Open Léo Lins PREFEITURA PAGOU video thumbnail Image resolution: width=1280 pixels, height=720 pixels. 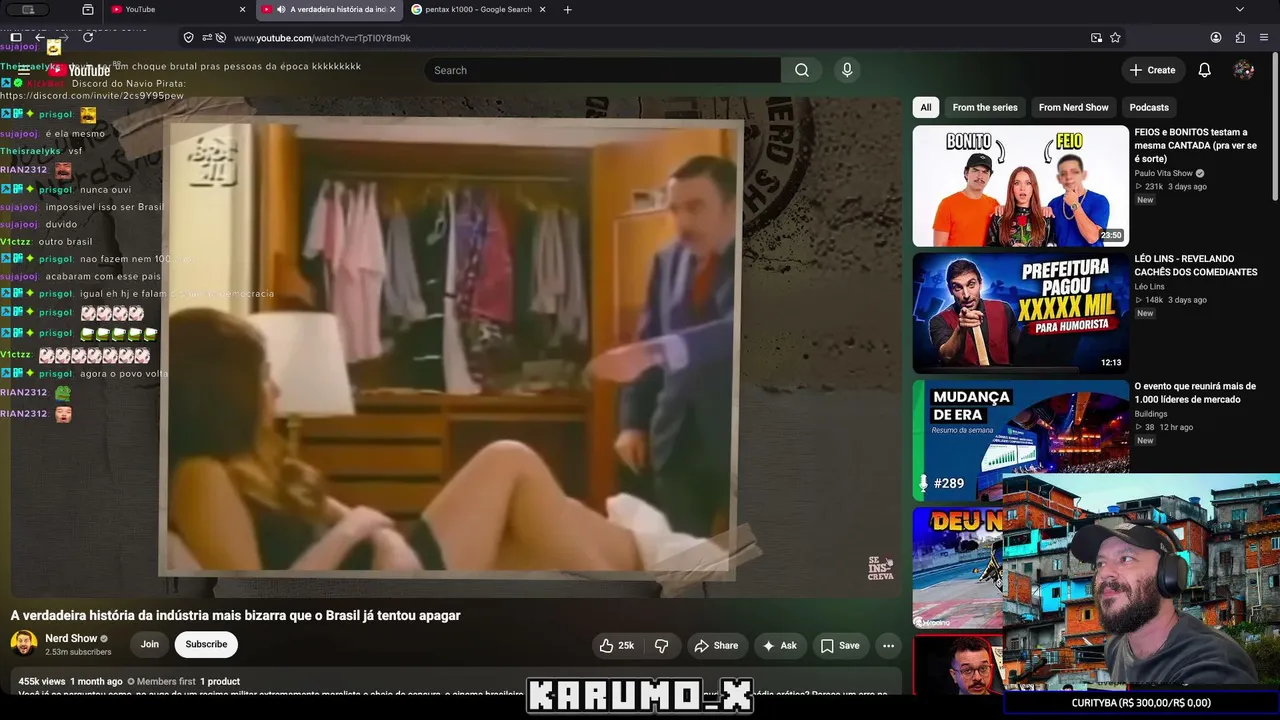click(1020, 313)
